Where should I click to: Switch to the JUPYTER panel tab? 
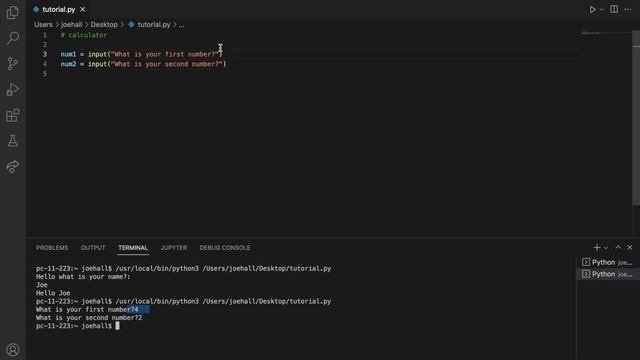[174, 248]
